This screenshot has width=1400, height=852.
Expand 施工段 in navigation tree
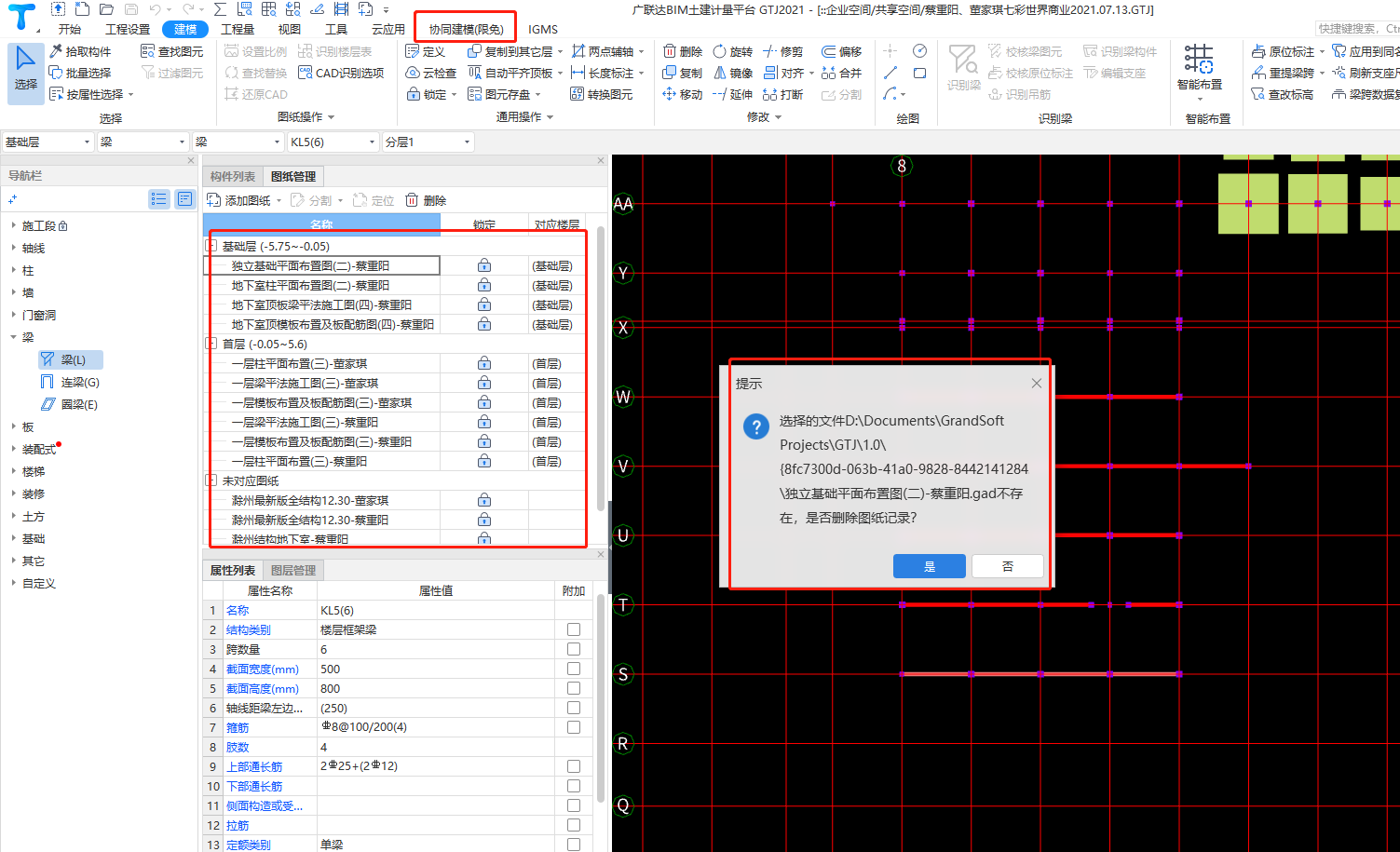tap(13, 225)
